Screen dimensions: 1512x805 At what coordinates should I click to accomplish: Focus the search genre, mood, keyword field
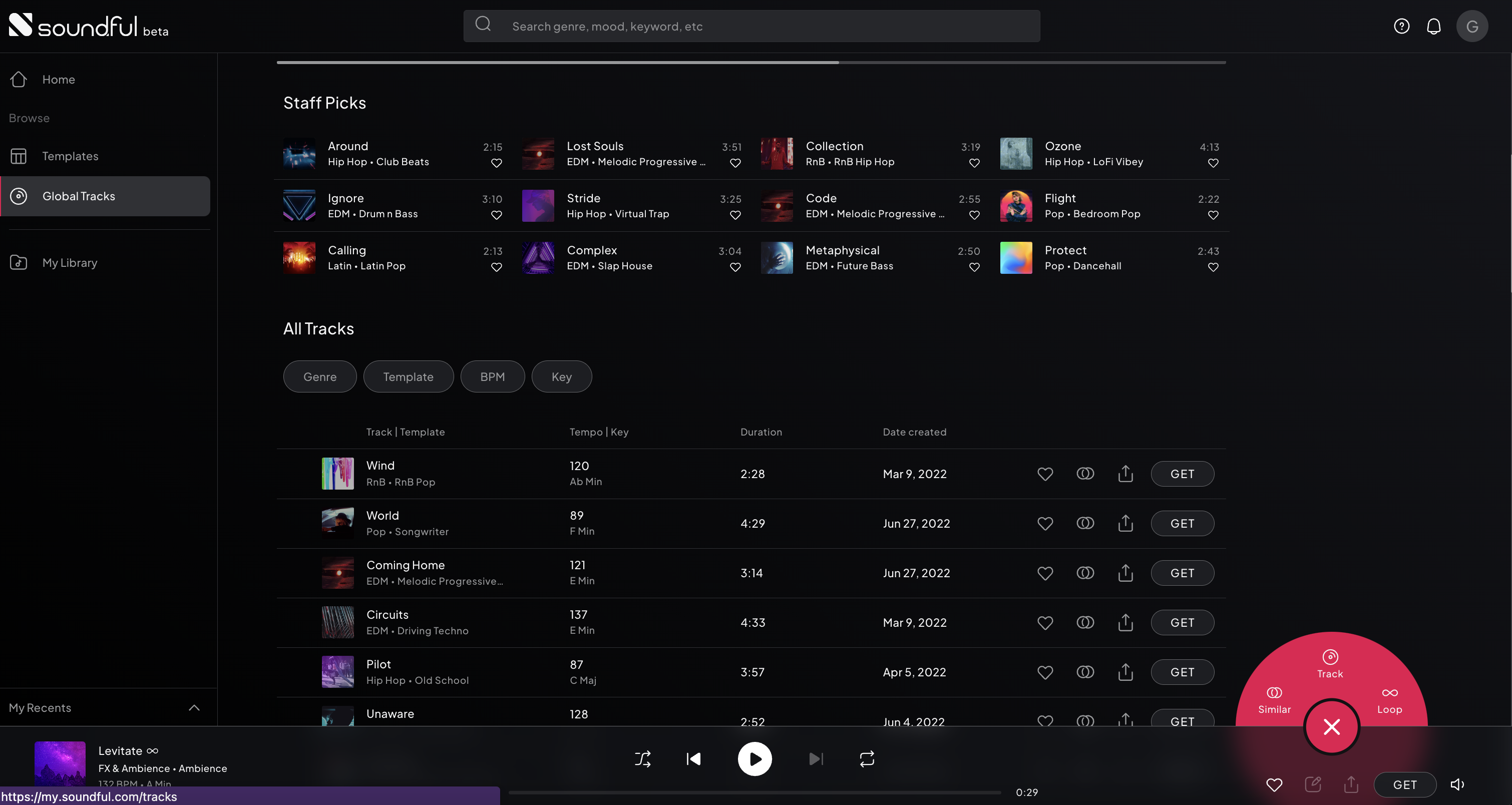752,26
